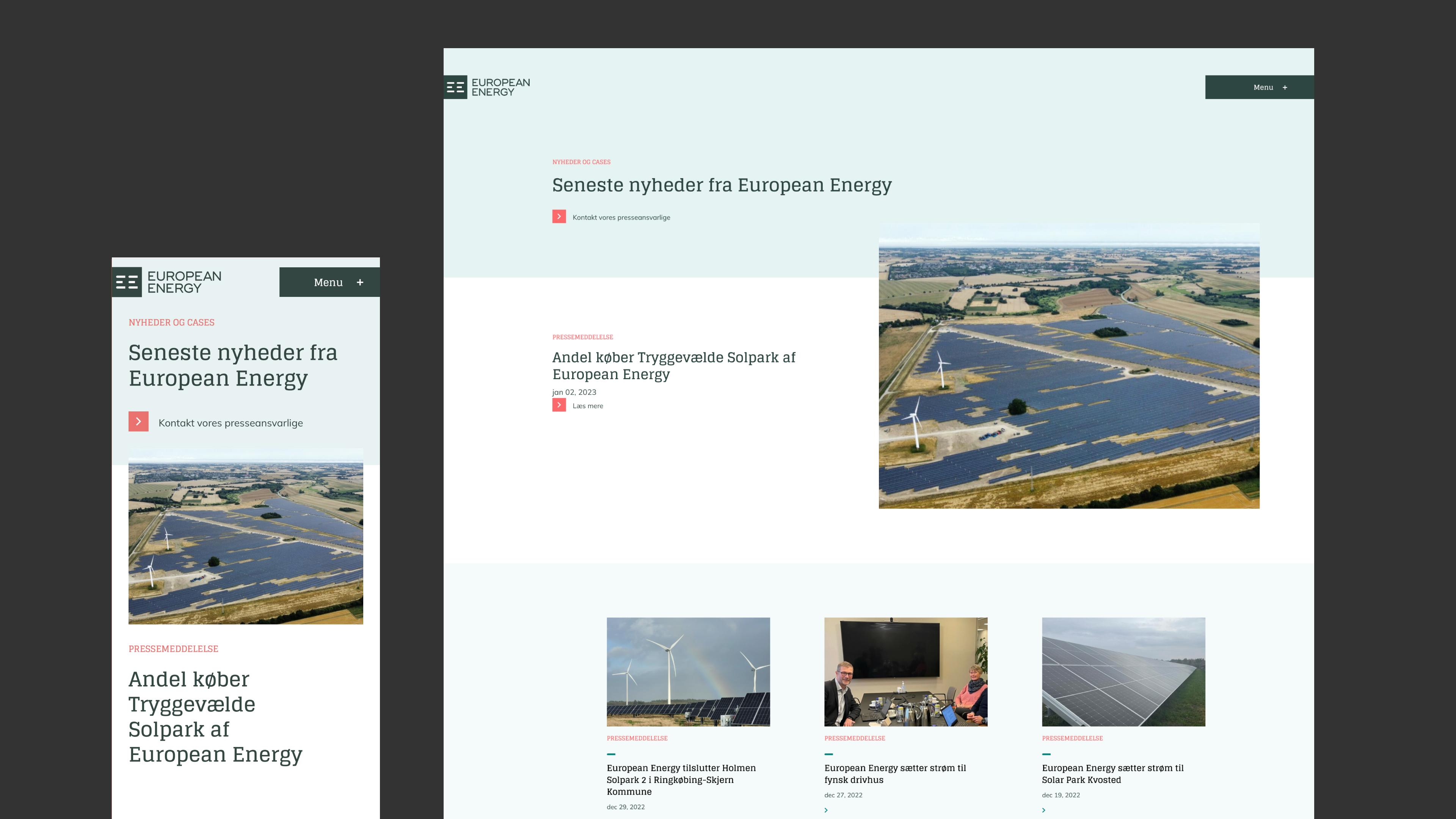1456x819 pixels.
Task: Open the desktop Menu button
Action: [1259, 87]
